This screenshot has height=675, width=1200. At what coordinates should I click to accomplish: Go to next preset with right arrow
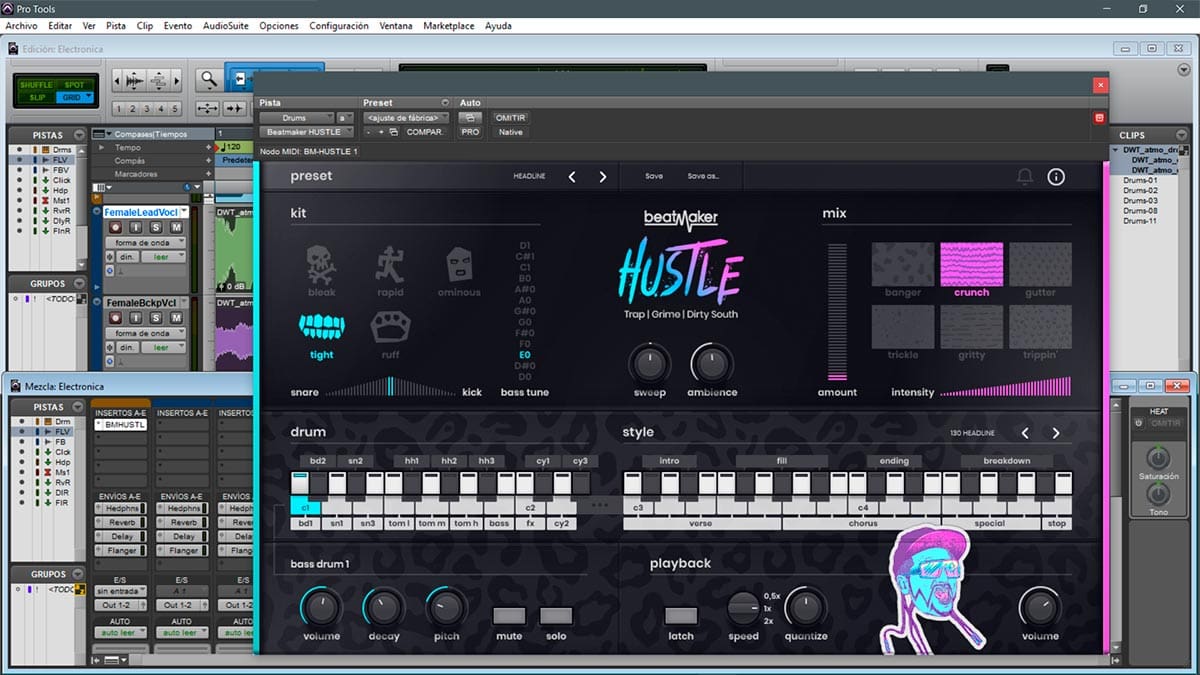click(603, 177)
